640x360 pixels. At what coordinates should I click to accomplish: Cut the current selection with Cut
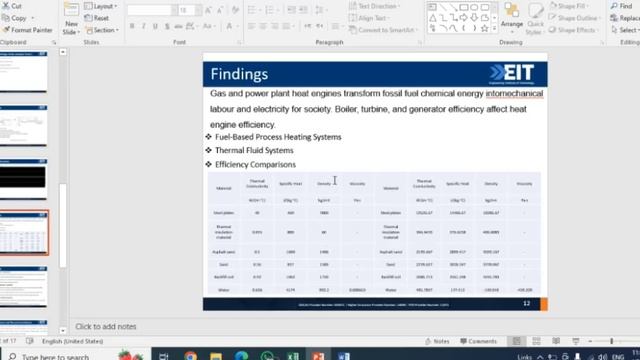point(12,6)
